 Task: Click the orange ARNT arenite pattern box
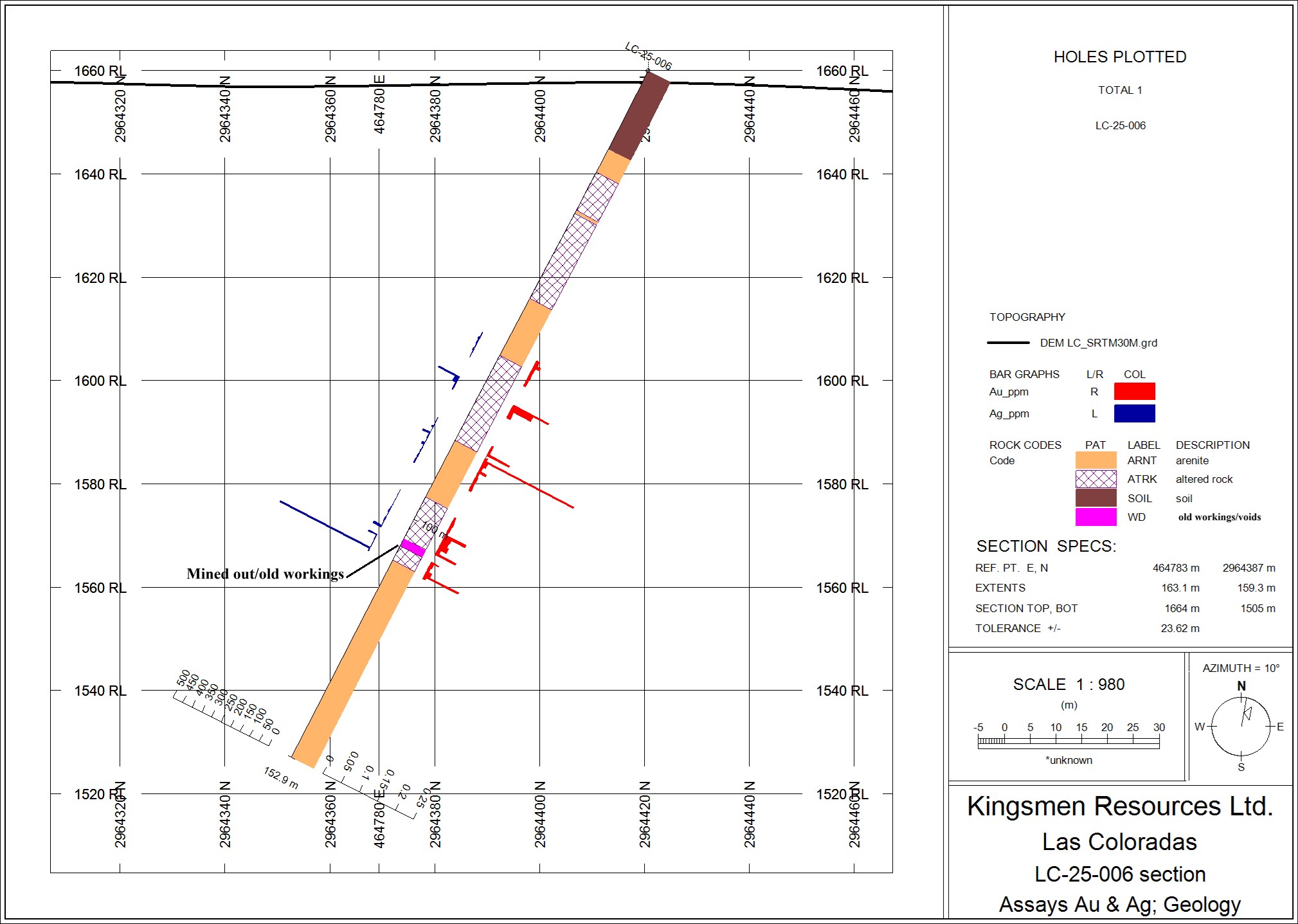click(x=1095, y=460)
